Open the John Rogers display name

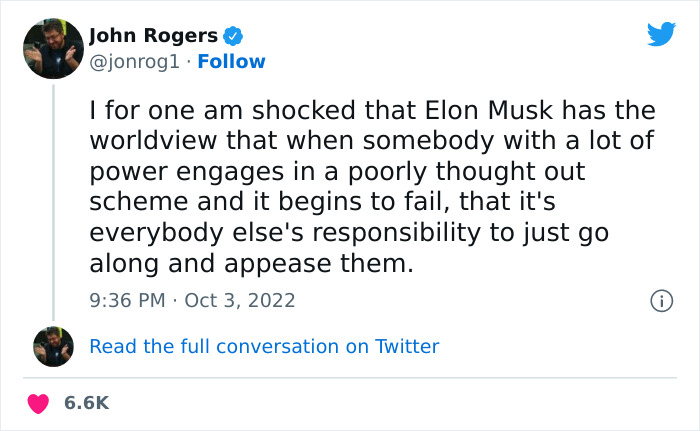point(153,37)
